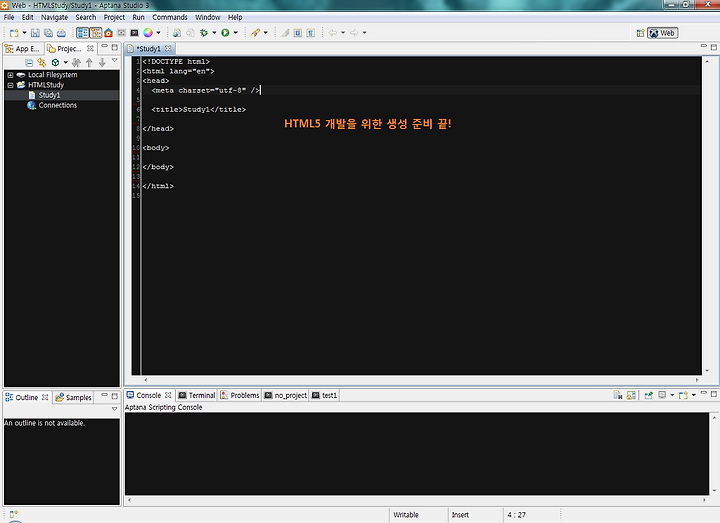Click the Writable status bar entry
This screenshot has width=720, height=523.
point(406,515)
